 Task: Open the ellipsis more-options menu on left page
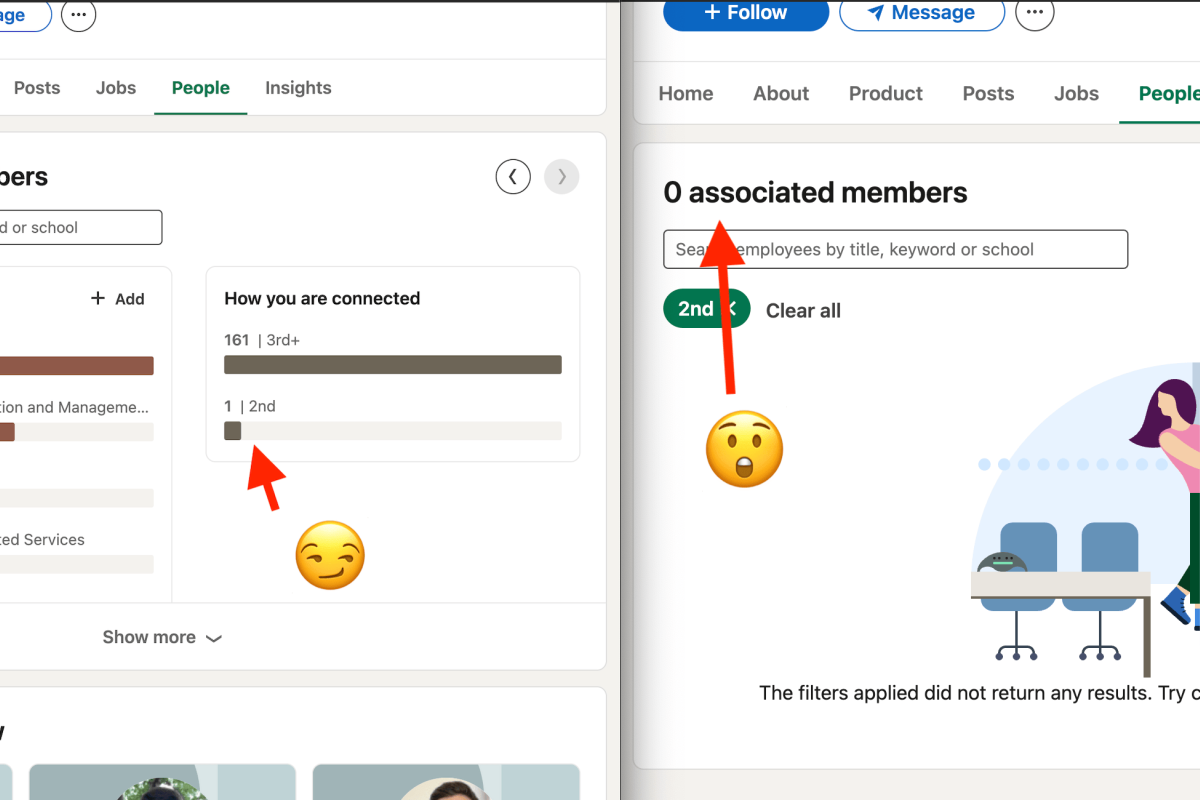click(78, 16)
